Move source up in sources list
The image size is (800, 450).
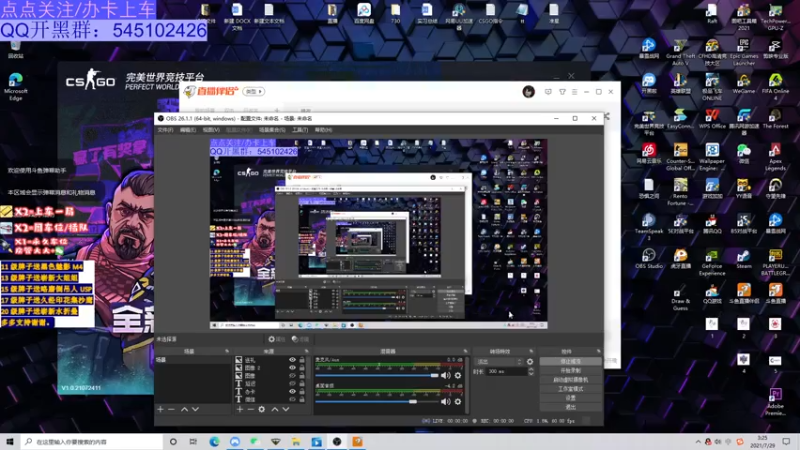pos(274,409)
